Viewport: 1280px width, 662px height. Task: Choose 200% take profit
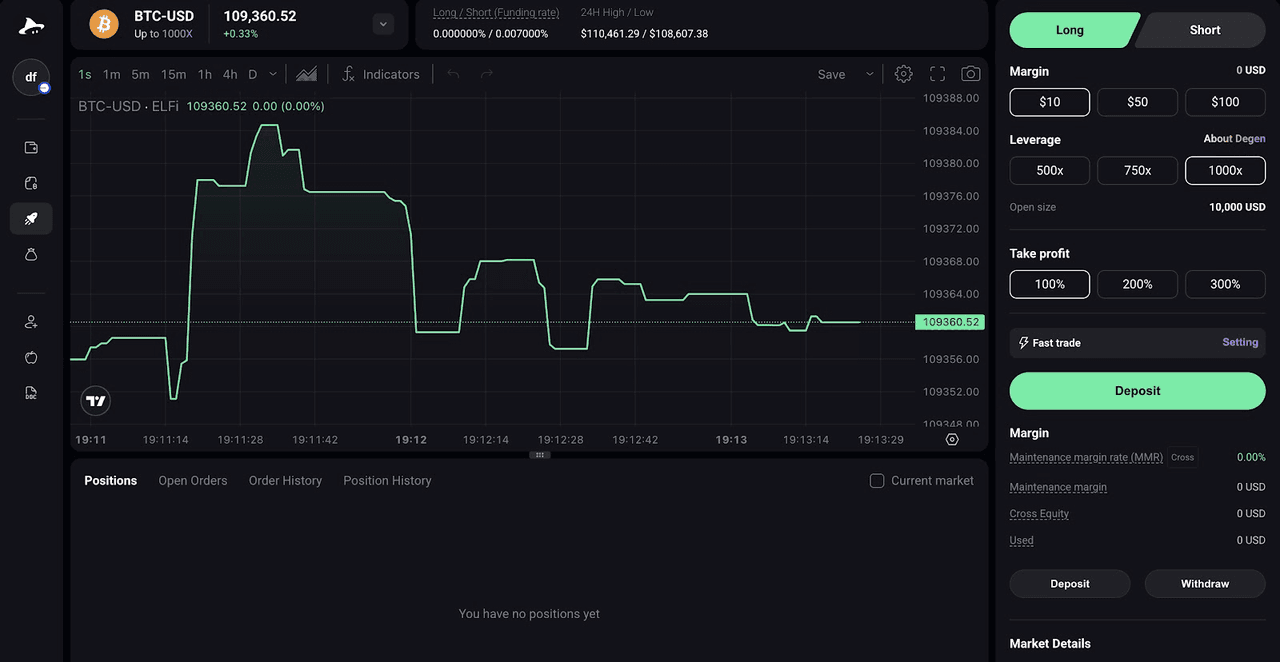[x=1138, y=285]
